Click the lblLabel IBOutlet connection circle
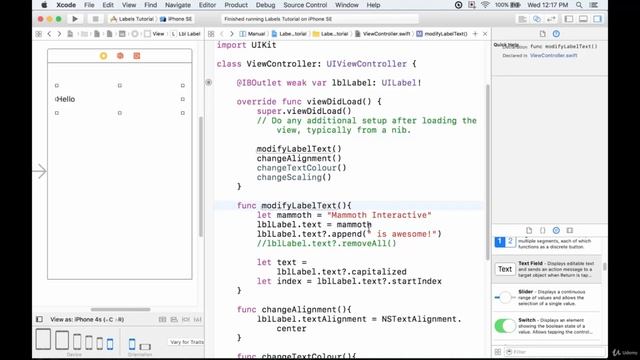This screenshot has height=360, width=640. pos(209,82)
